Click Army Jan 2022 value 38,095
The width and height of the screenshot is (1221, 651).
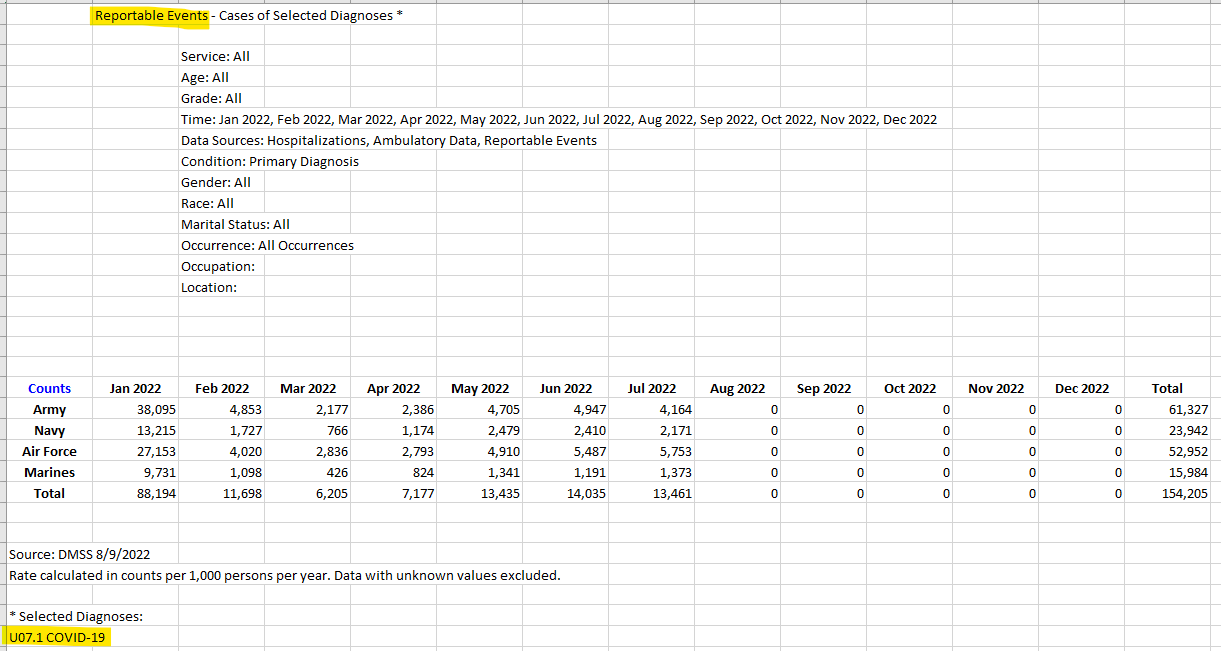point(157,409)
